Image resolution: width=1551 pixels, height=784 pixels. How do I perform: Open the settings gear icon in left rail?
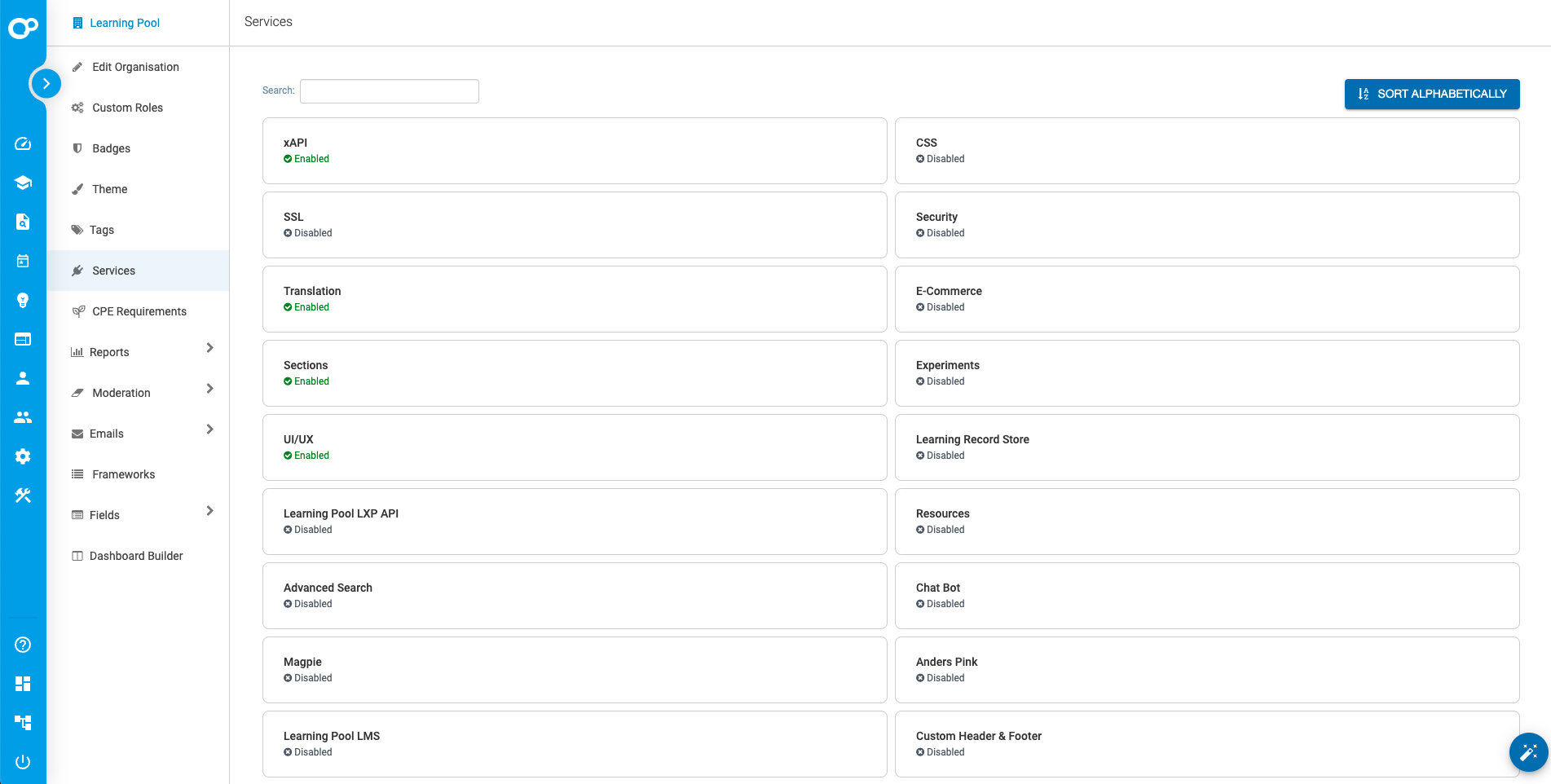(23, 456)
